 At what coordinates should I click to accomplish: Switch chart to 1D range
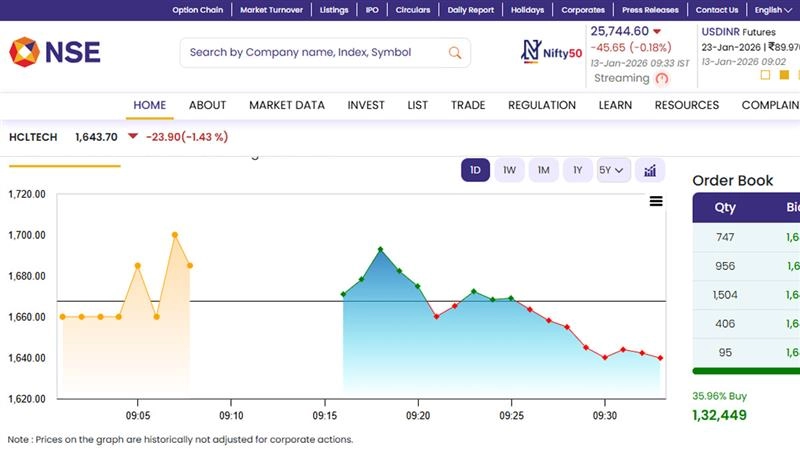(x=475, y=170)
